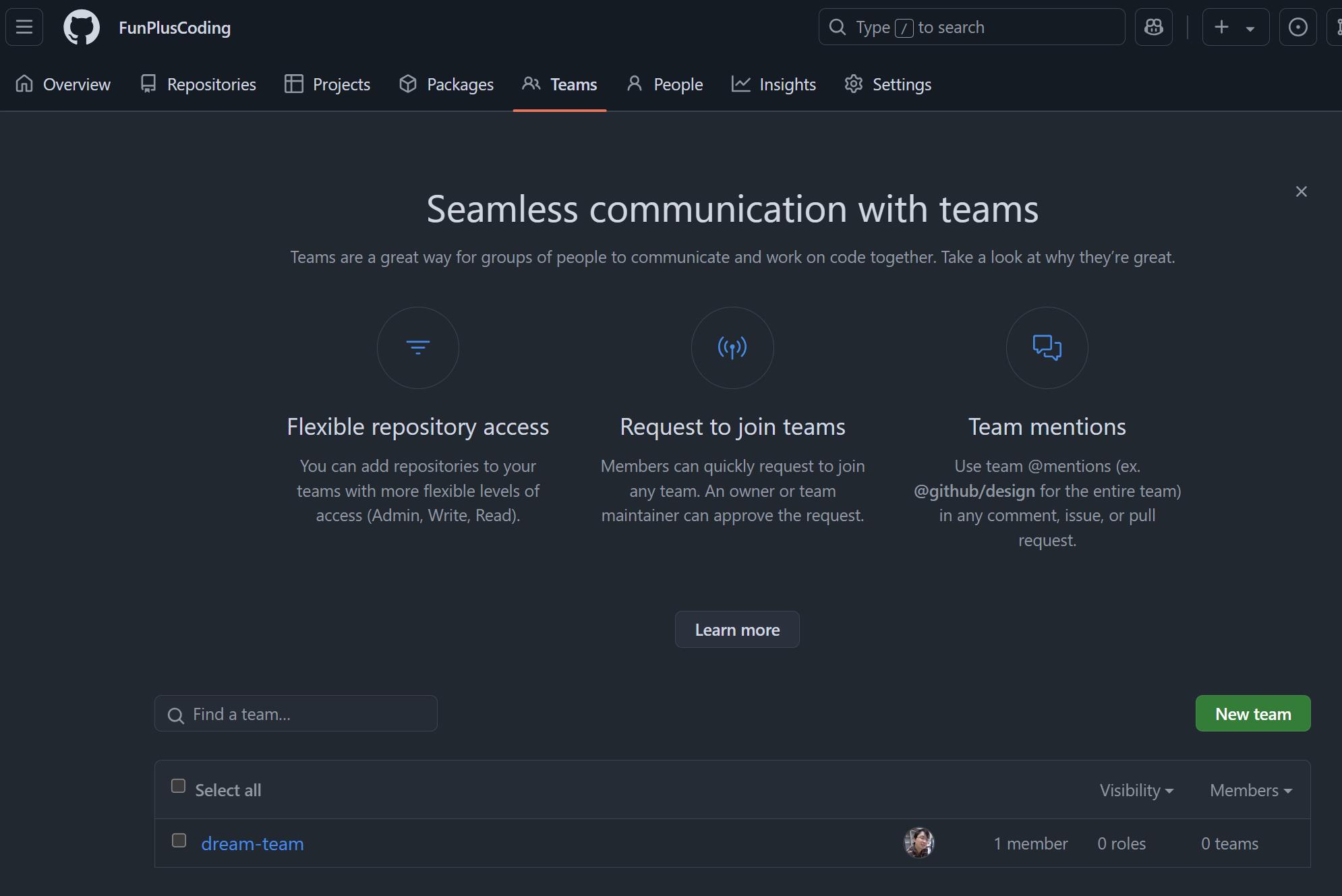This screenshot has height=896, width=1342.
Task: Click the 0 roles text
Action: 1121,843
